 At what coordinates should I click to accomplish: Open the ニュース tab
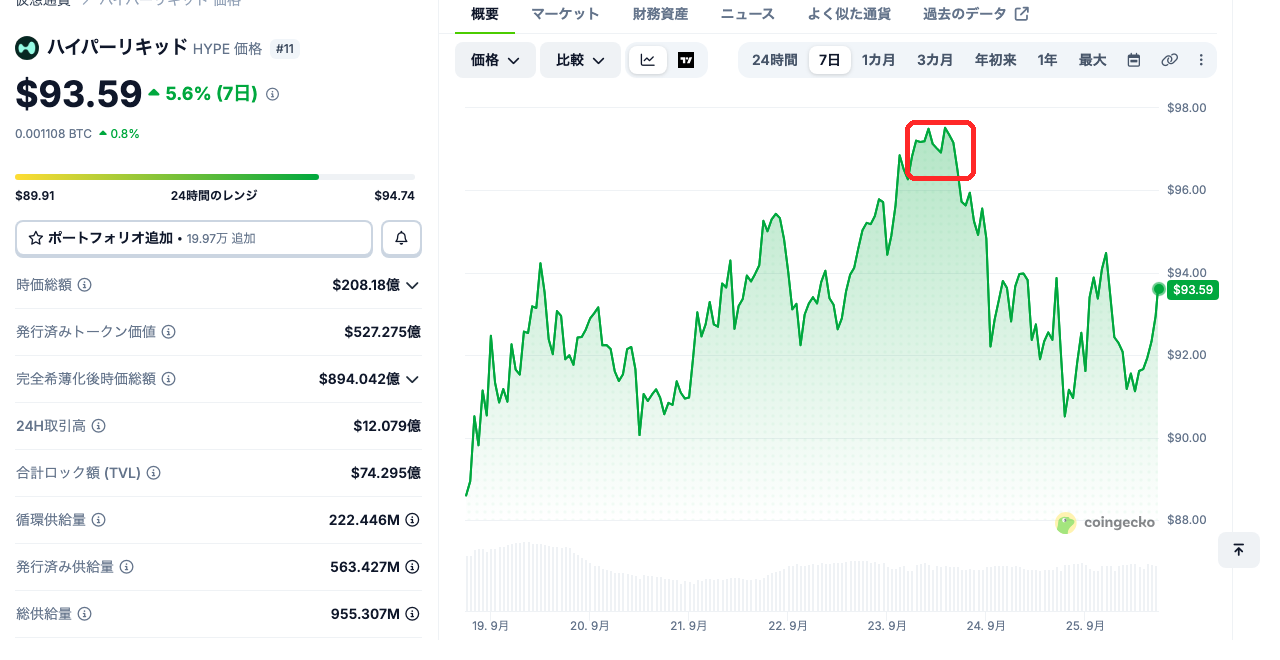(747, 14)
